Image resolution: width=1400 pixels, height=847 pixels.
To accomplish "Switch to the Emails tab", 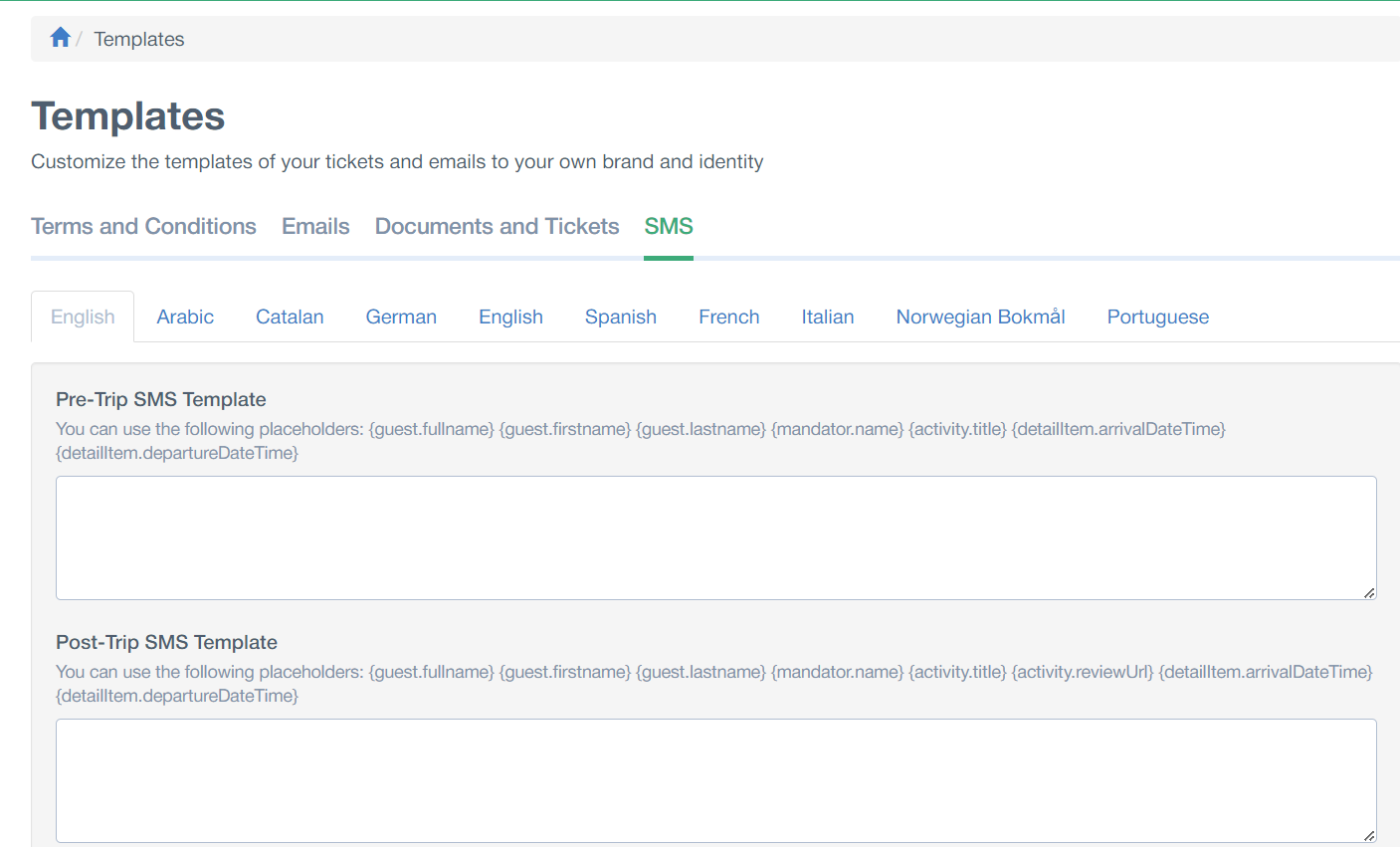I will click(315, 226).
